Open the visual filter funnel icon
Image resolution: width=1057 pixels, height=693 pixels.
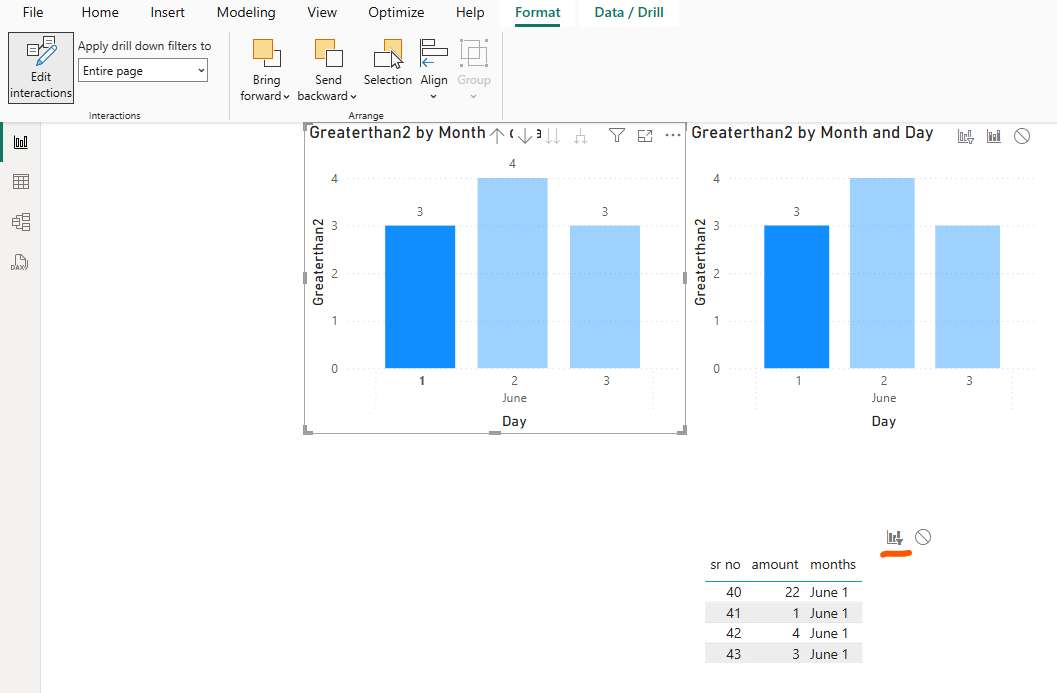point(617,135)
